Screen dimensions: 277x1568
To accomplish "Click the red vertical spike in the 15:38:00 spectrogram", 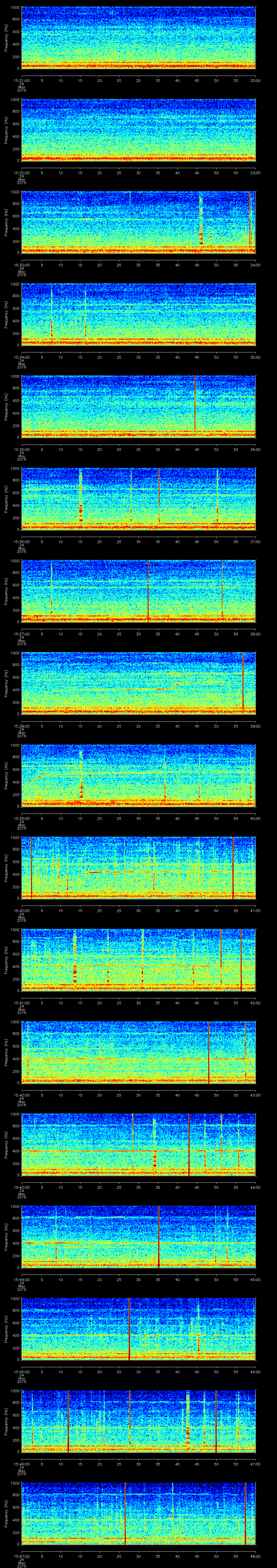I will tap(243, 683).
